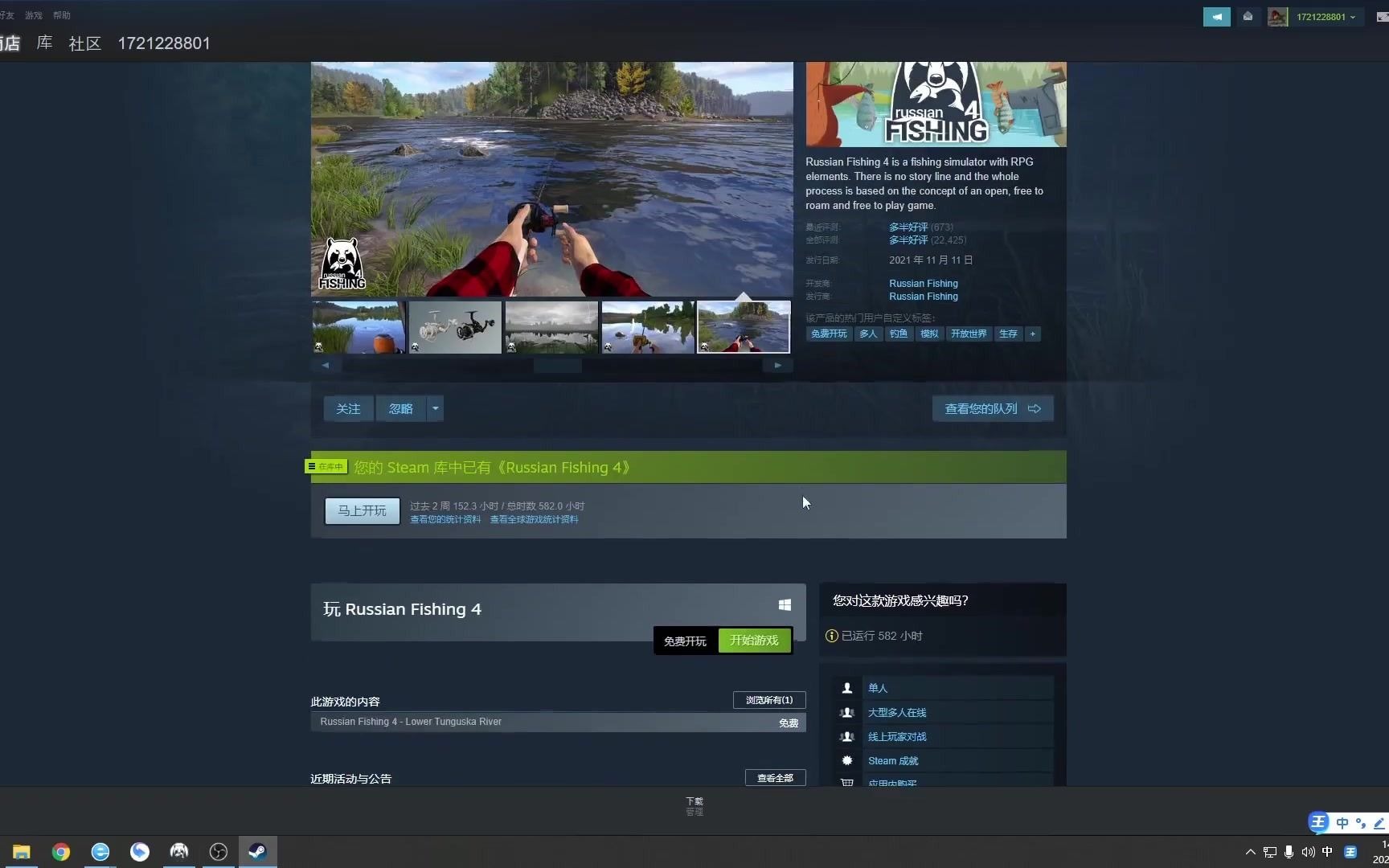1389x868 pixels.
Task: Click the plus button to add tags
Action: (x=1033, y=334)
